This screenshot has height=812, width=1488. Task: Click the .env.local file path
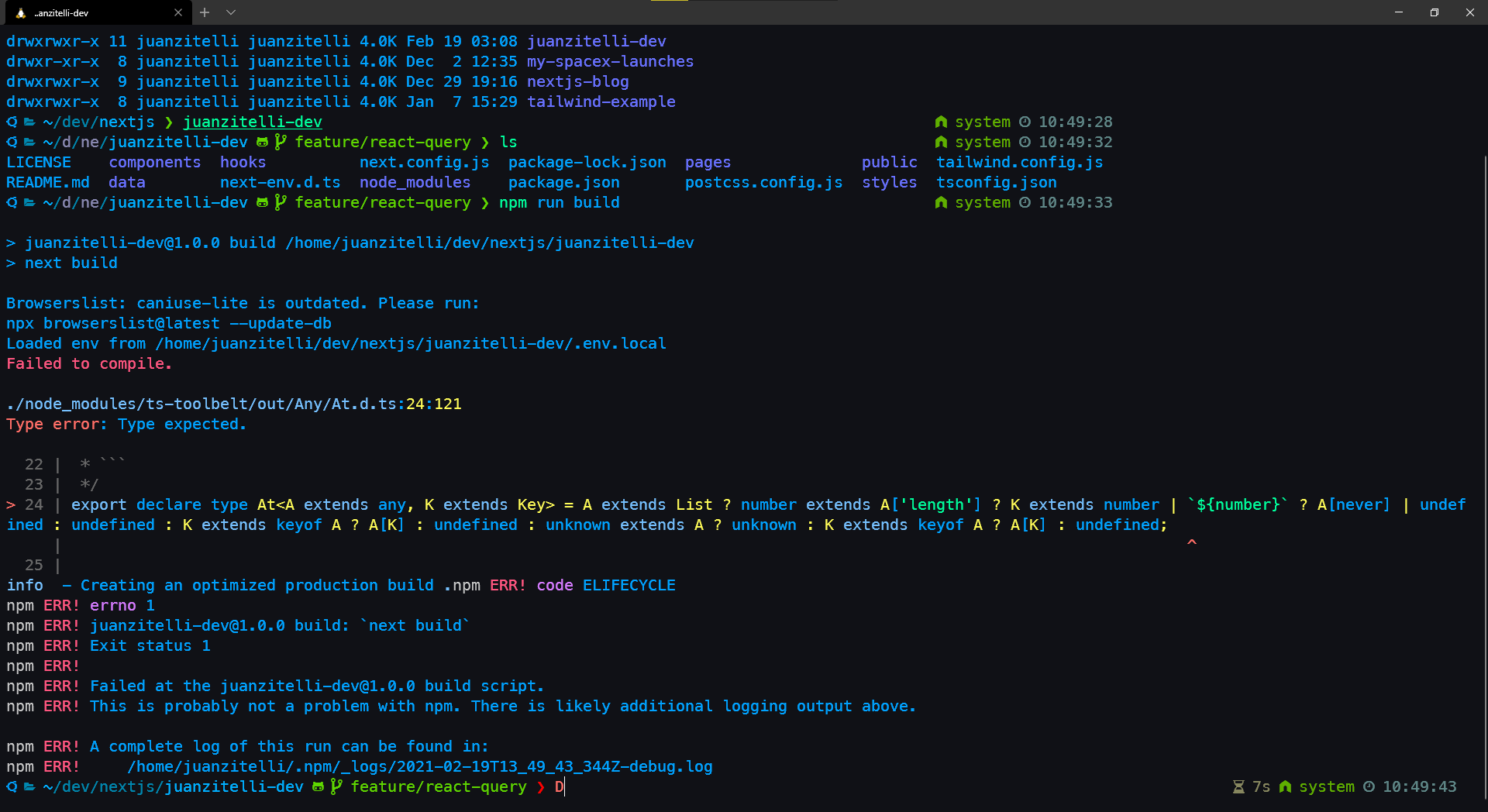click(x=411, y=343)
